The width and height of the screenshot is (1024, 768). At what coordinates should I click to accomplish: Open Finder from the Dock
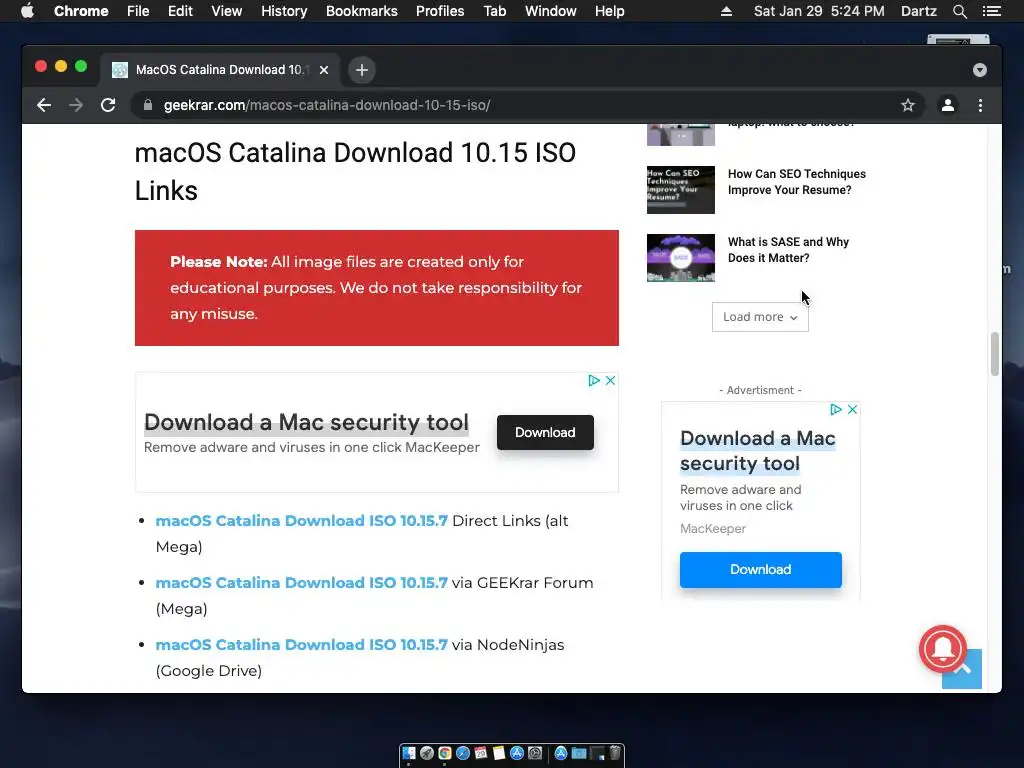click(409, 753)
